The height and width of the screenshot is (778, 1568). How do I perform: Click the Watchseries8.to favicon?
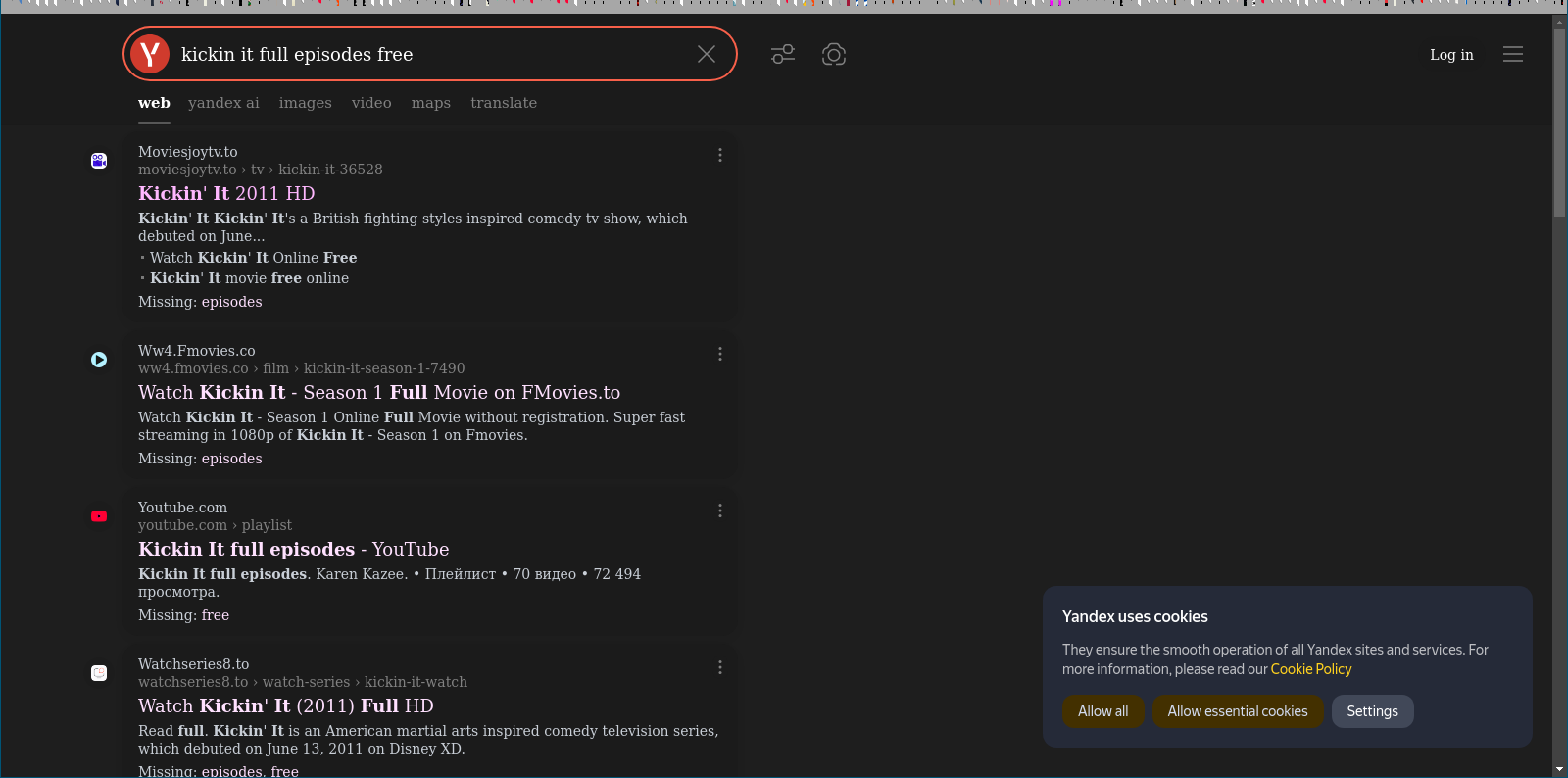click(x=99, y=673)
